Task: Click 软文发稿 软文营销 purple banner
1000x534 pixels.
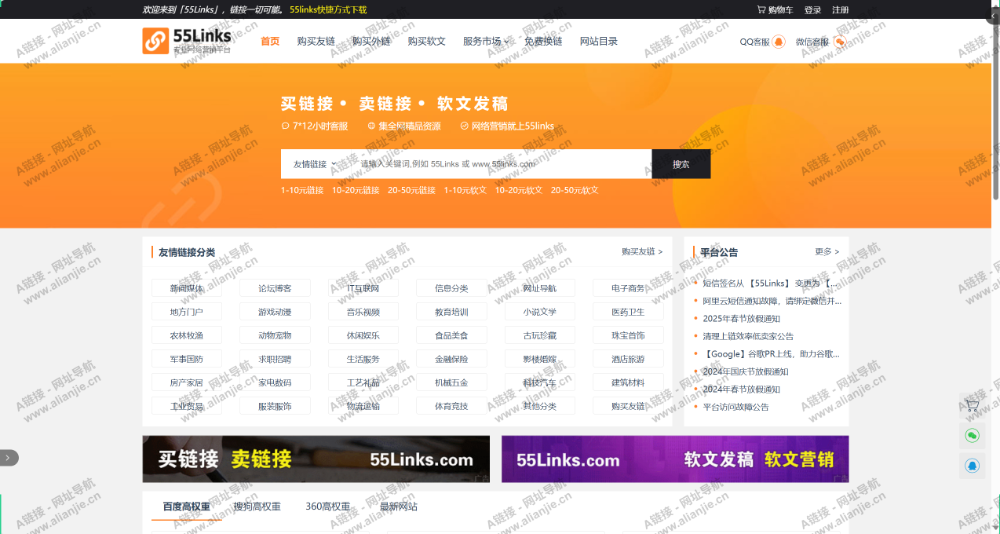Action: coord(675,459)
